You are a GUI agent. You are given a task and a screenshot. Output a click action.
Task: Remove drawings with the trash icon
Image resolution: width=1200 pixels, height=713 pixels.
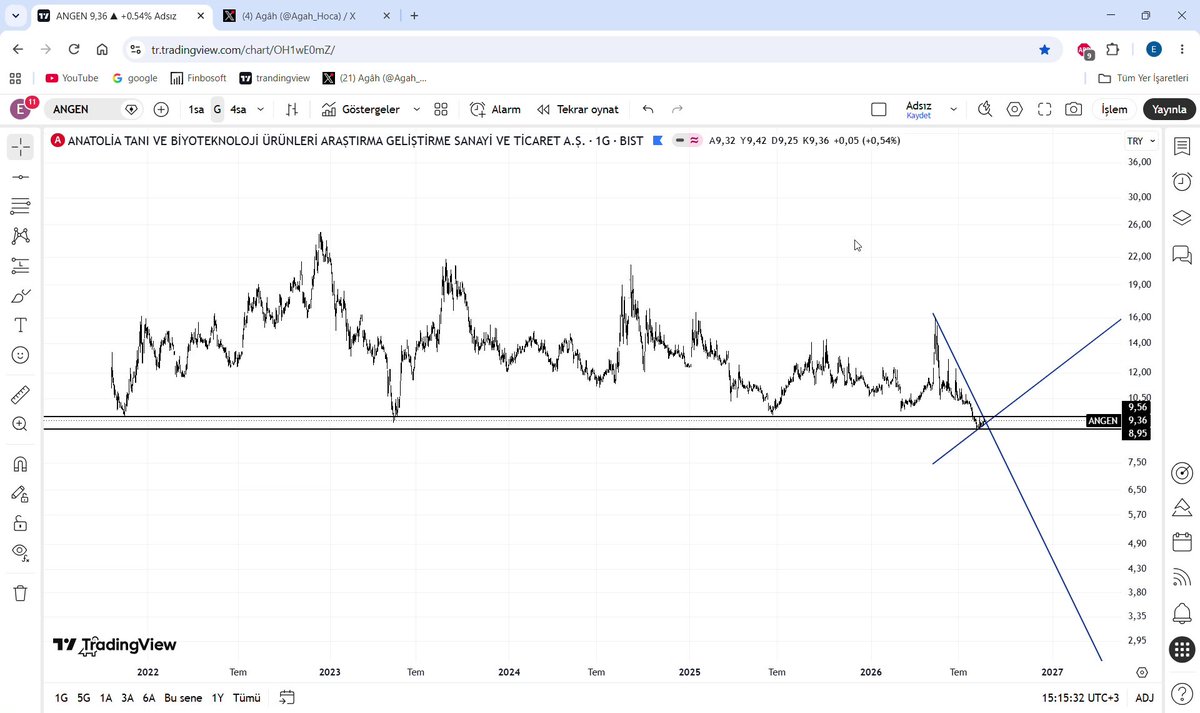click(x=20, y=593)
